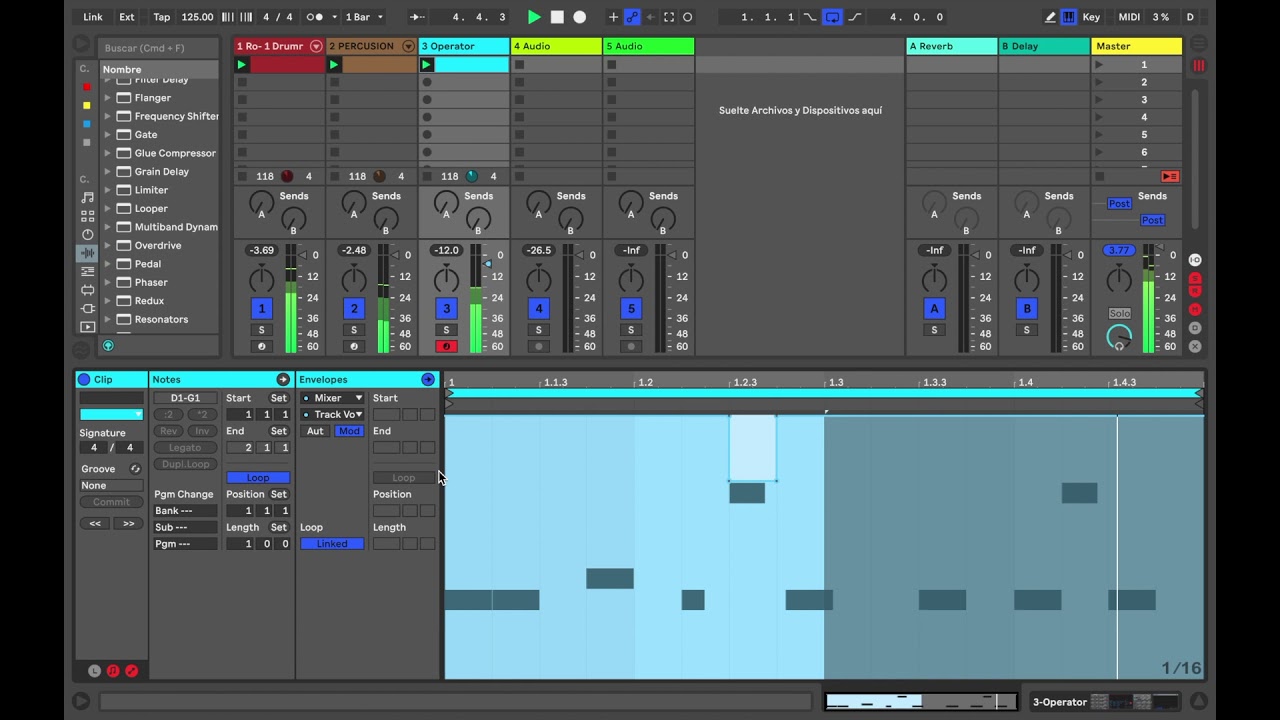This screenshot has width=1280, height=720.
Task: Click the metronome toggle next to 4 / 4
Action: tap(319, 17)
